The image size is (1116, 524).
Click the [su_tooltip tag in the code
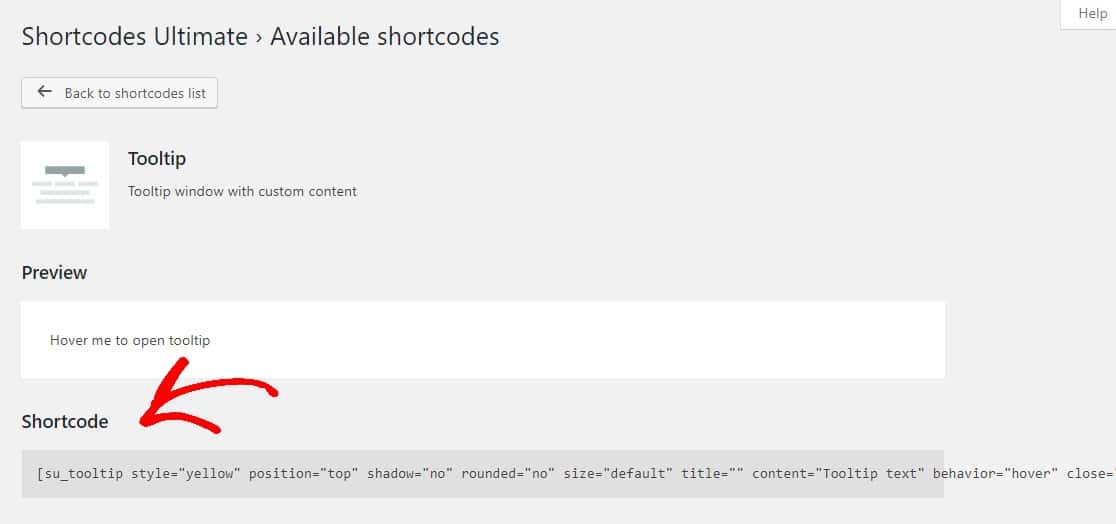[80, 473]
